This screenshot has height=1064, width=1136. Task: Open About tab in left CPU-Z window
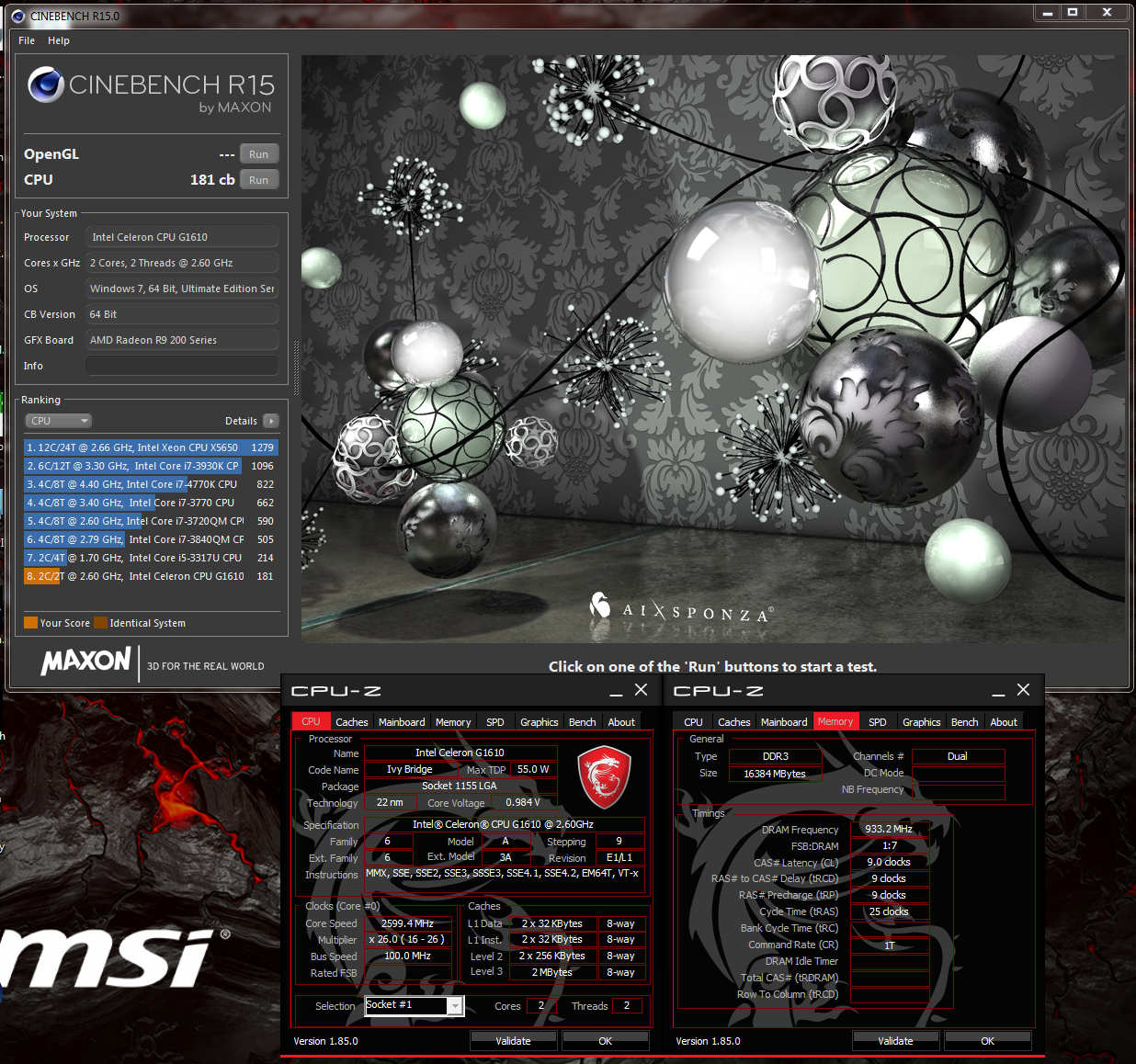tap(621, 722)
